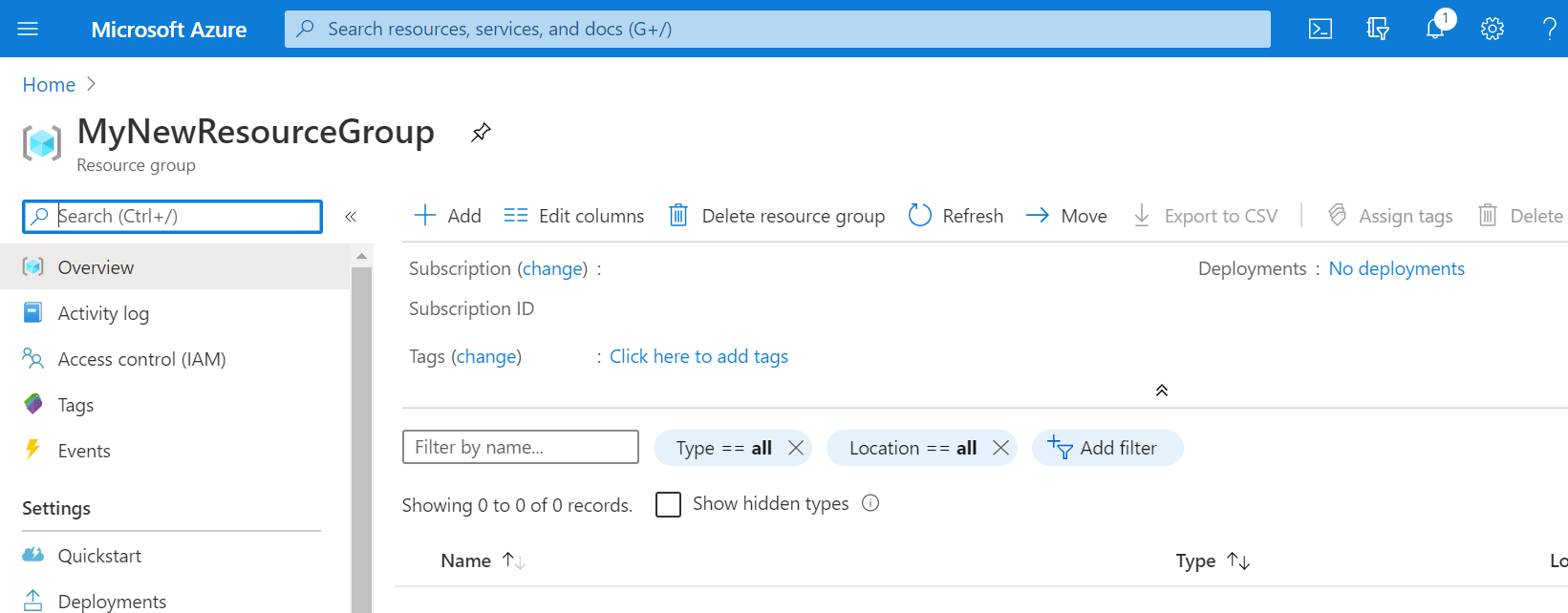Toggle Show hidden types checkbox
This screenshot has width=1568, height=613.
click(x=668, y=504)
